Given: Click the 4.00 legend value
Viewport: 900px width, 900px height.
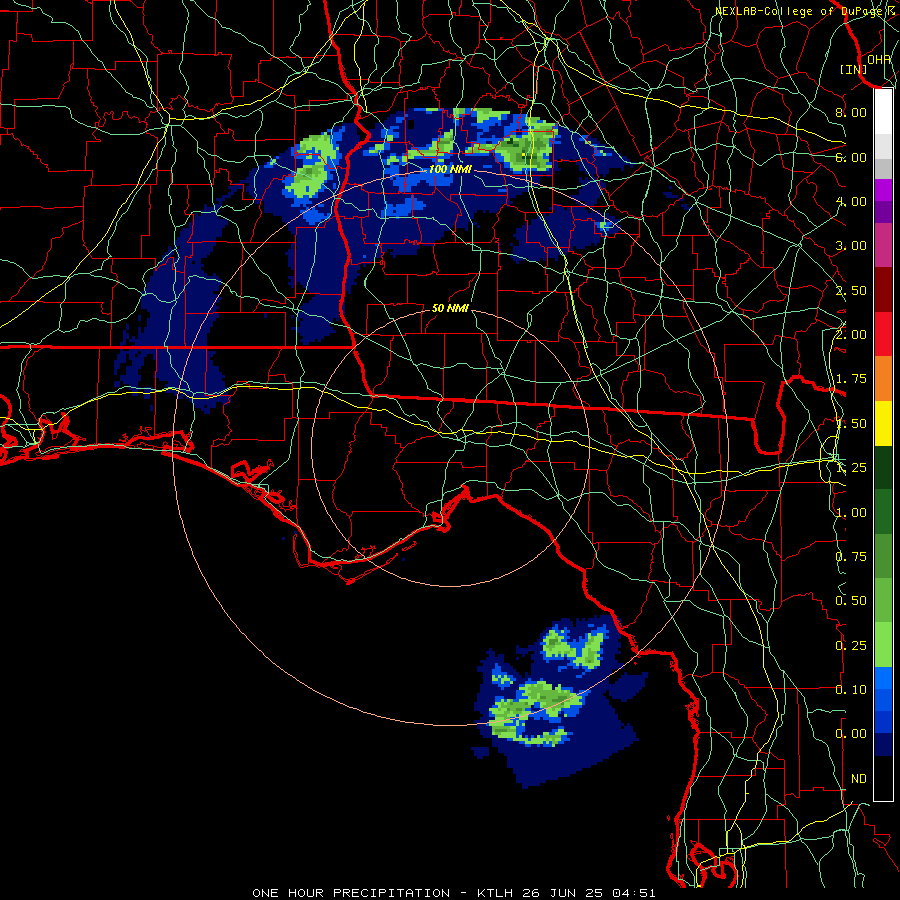Looking at the screenshot, I should [x=851, y=201].
